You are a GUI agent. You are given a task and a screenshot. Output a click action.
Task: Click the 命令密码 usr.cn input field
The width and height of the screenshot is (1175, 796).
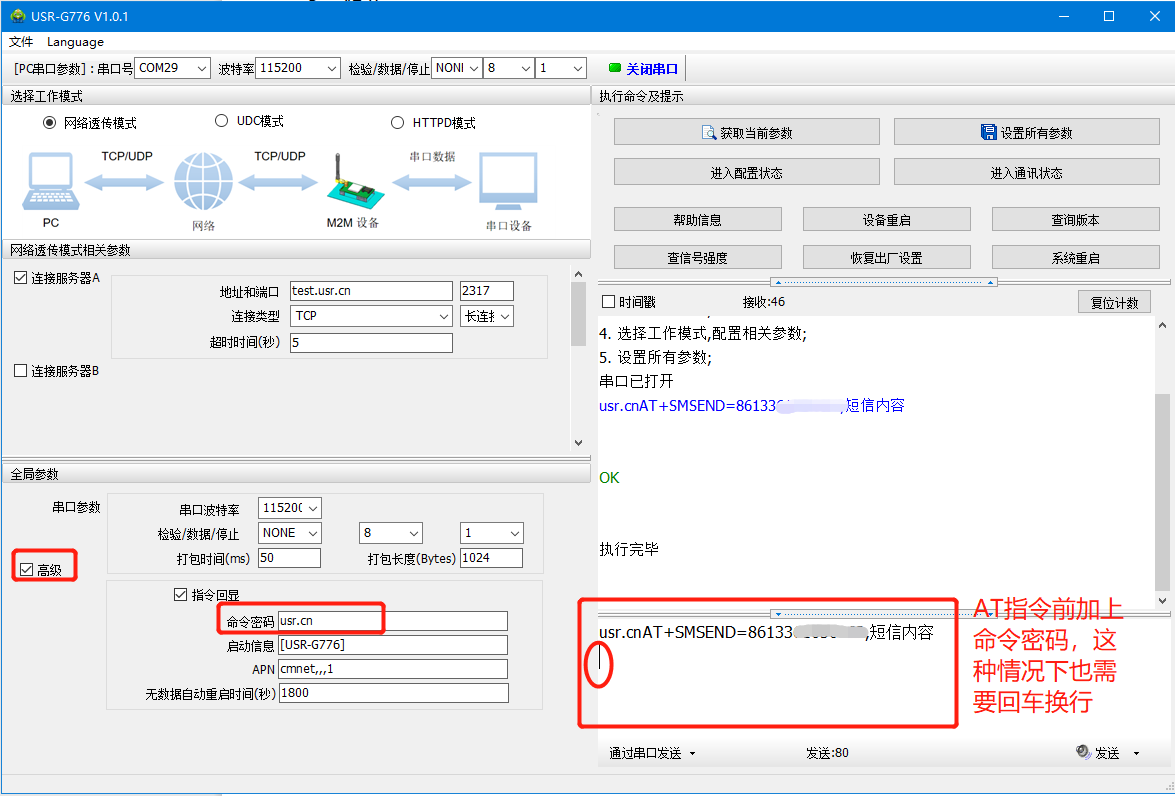[x=392, y=621]
